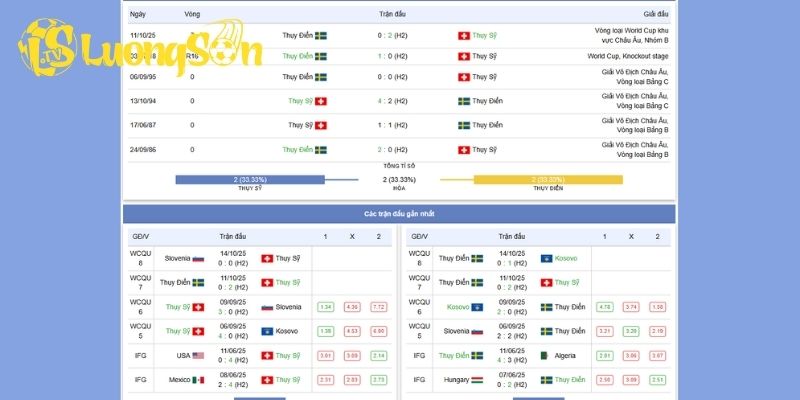Select the 1.34 home win odds
The width and height of the screenshot is (800, 400).
325,307
